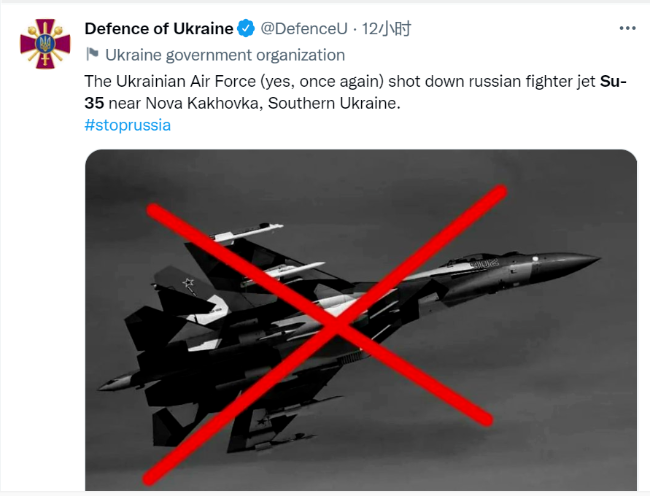Click the first line of tweet text
650x496 pixels.
tap(355, 82)
